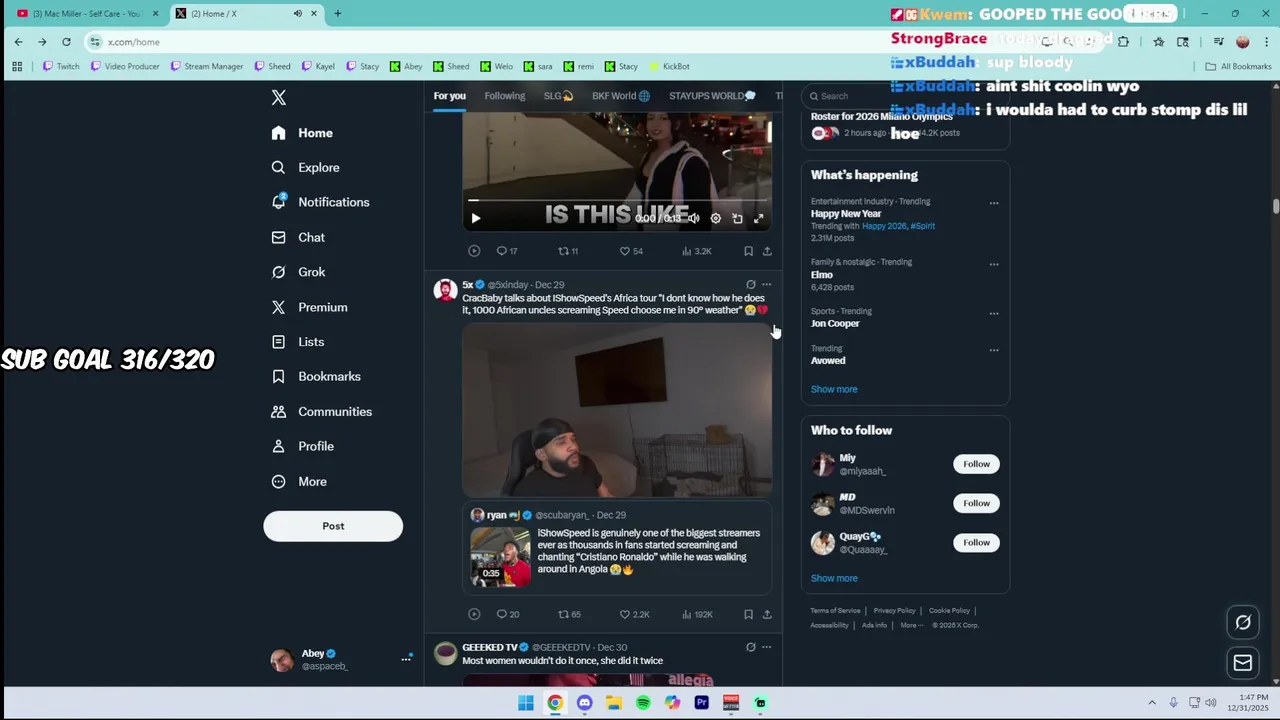
Task: Share the 5x post with 192K views
Action: click(x=767, y=614)
